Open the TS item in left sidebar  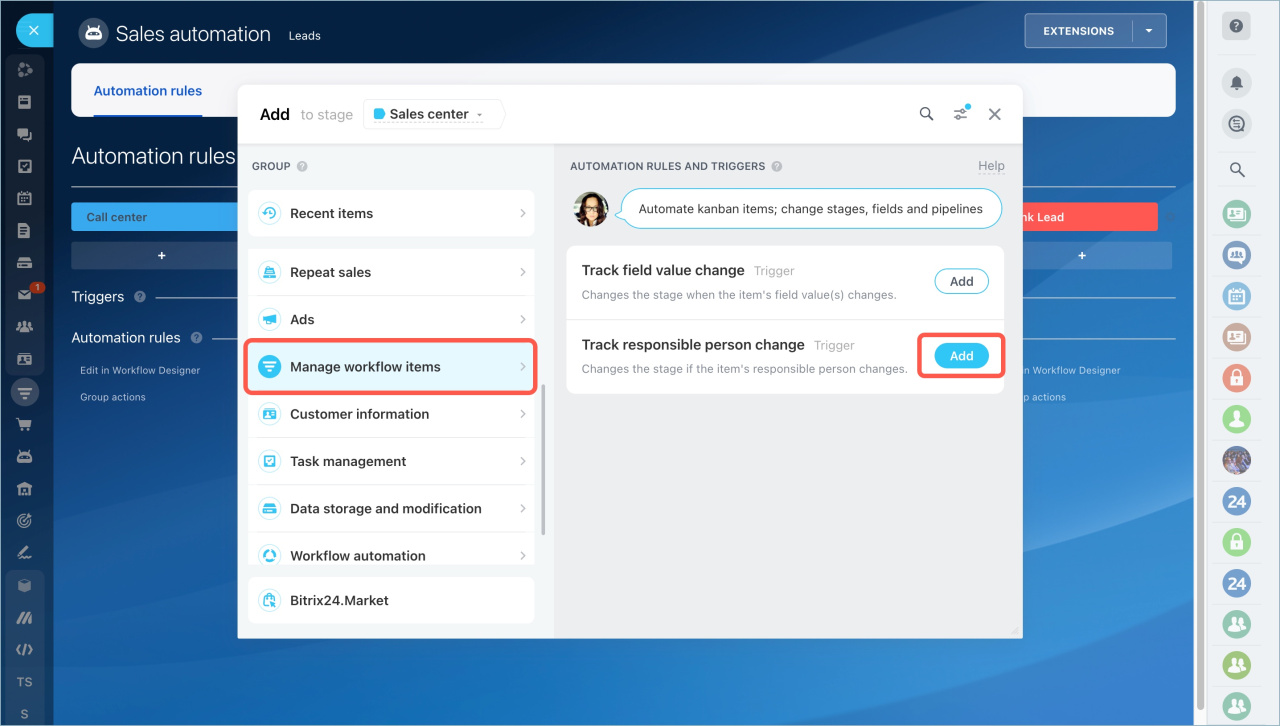pos(25,682)
